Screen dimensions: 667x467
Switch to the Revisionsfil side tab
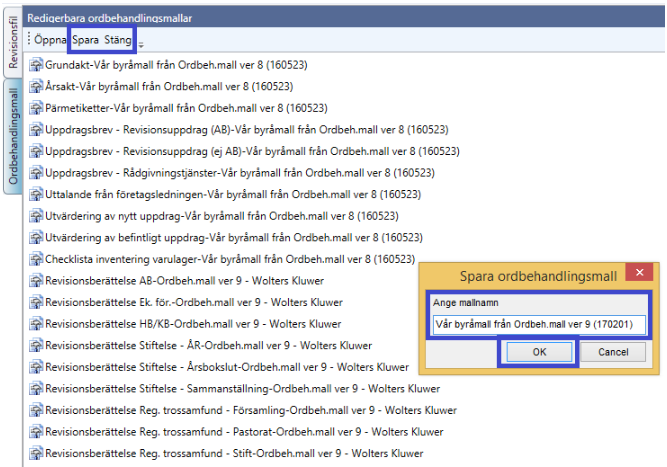click(13, 42)
